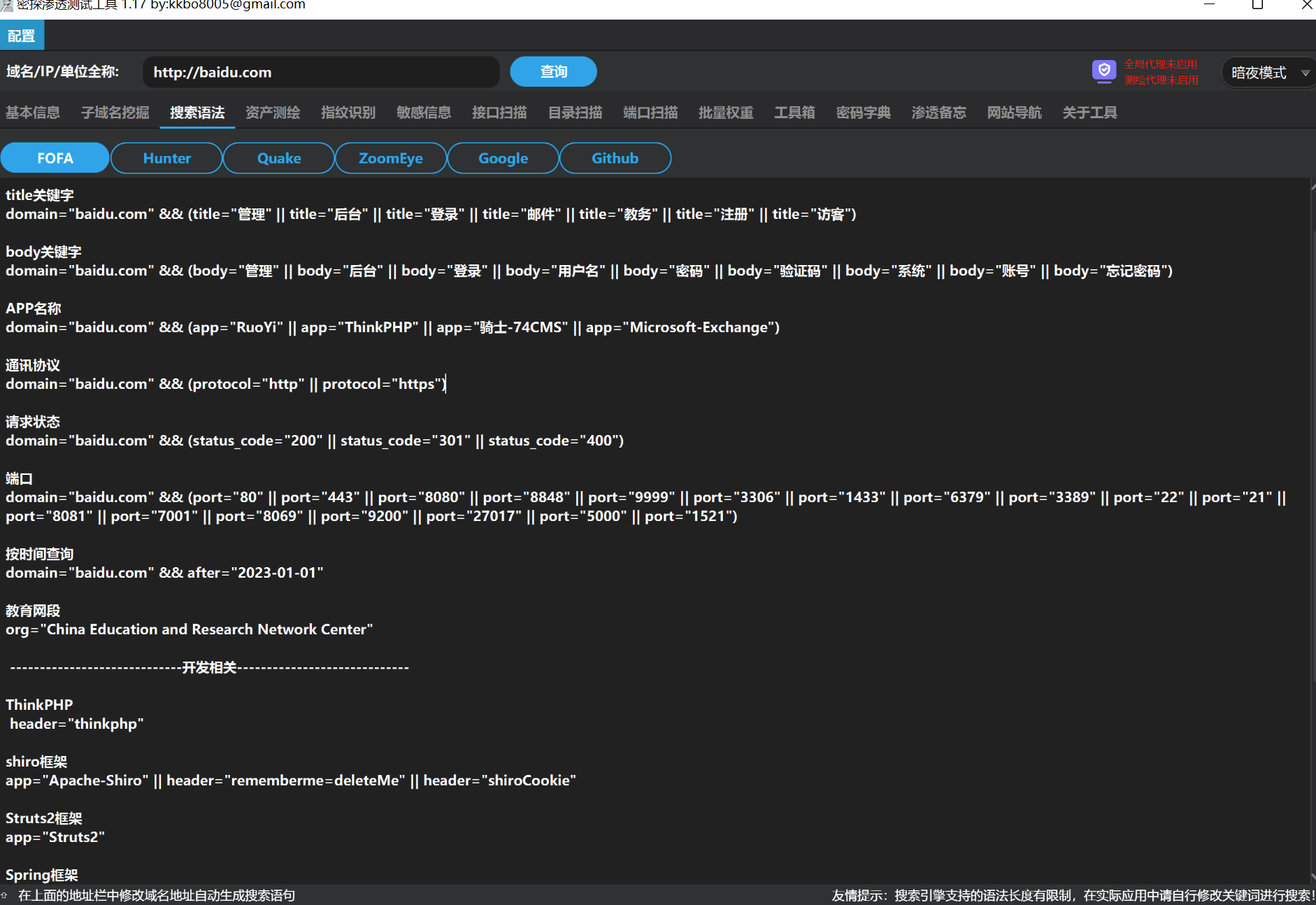Switch to the 敏感信息 tab

click(424, 113)
